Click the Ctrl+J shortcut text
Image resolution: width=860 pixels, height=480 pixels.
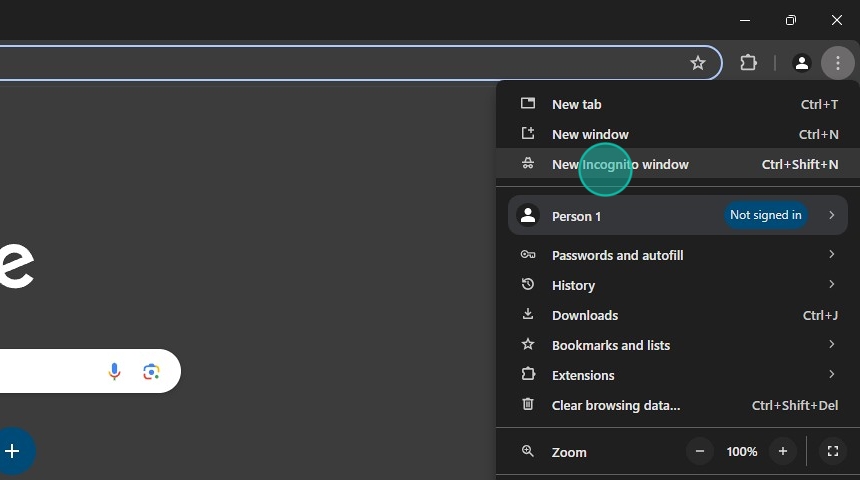pos(821,315)
